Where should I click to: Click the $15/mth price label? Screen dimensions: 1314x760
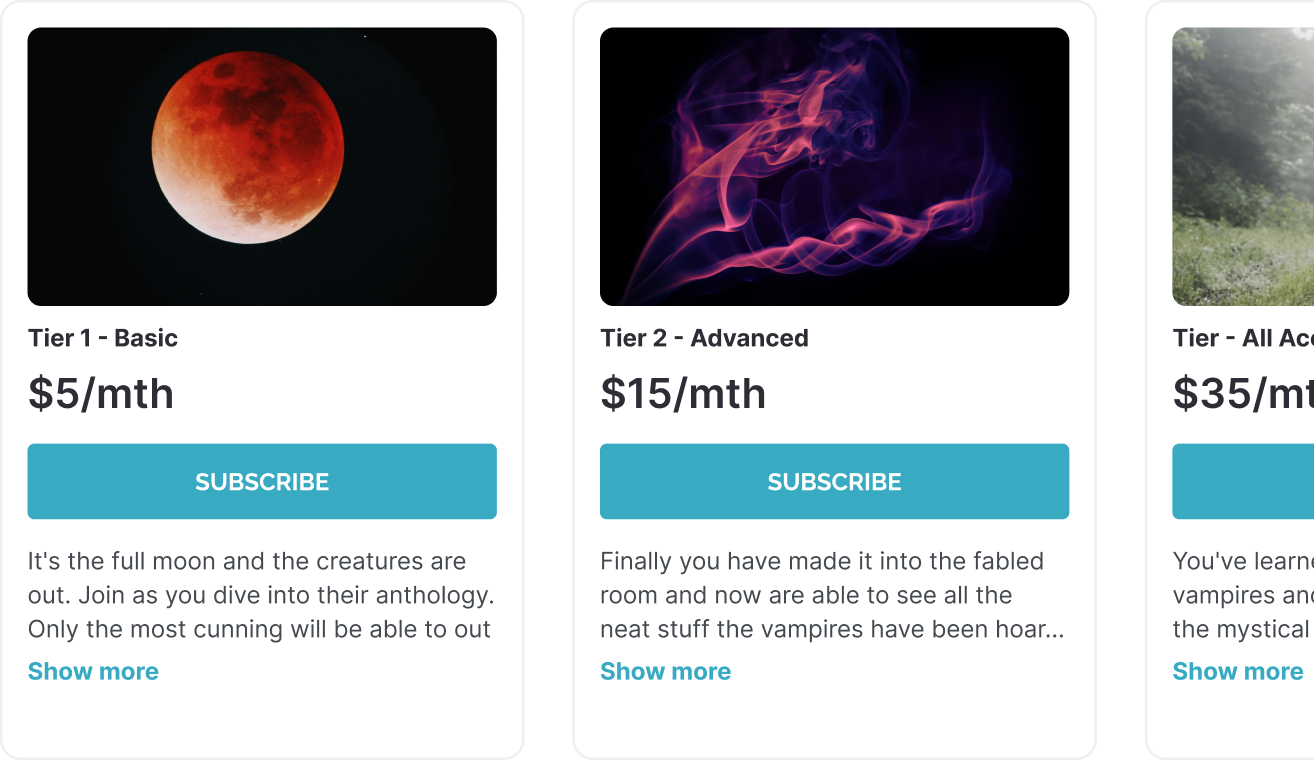pyautogui.click(x=682, y=393)
